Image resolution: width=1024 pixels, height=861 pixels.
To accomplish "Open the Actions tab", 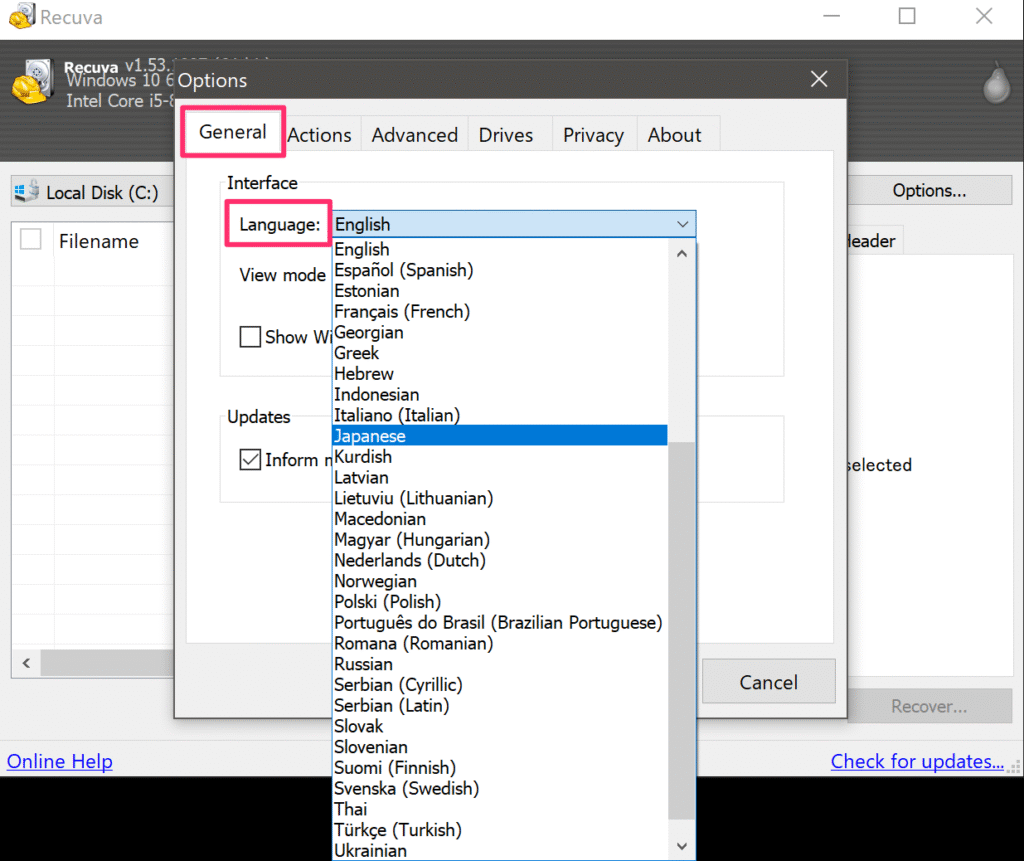I will pos(319,135).
